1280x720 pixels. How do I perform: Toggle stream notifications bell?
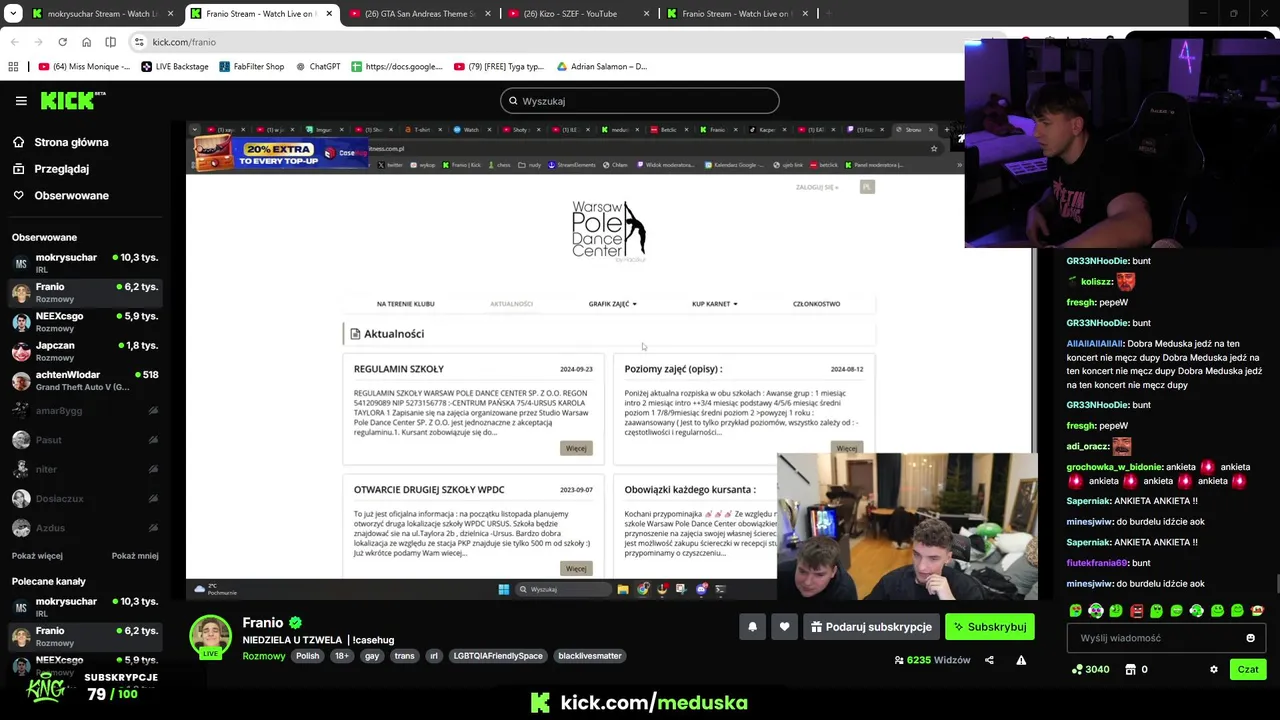(x=752, y=627)
